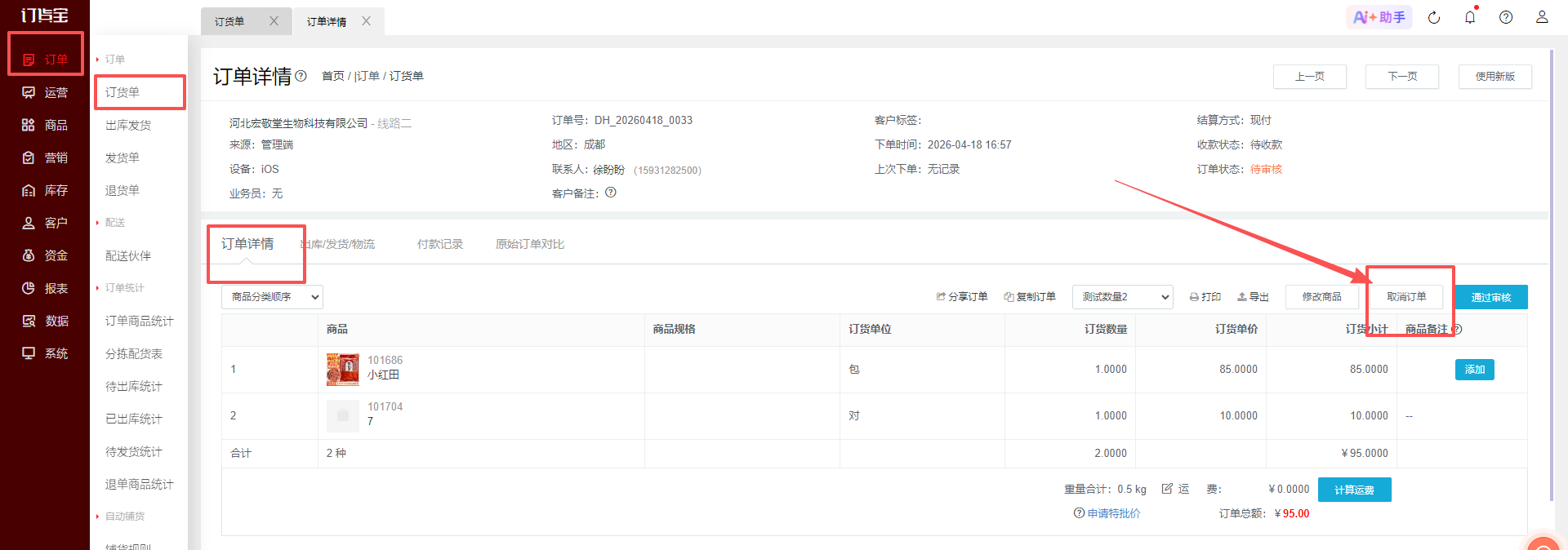
Task: Open 出库发货 in the submenu
Action: click(128, 125)
